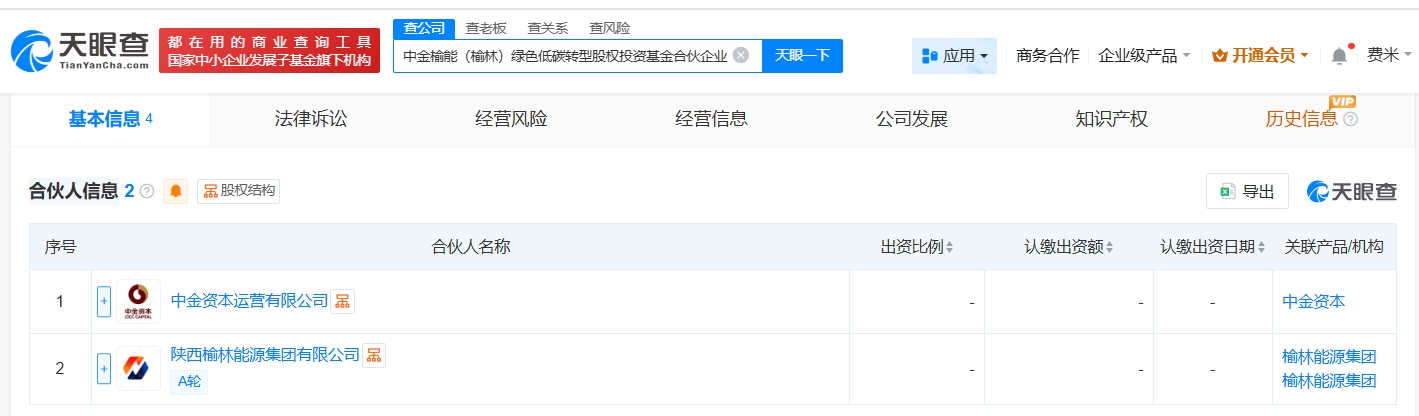Clear the search box with X icon
This screenshot has width=1419, height=416.
tap(740, 55)
